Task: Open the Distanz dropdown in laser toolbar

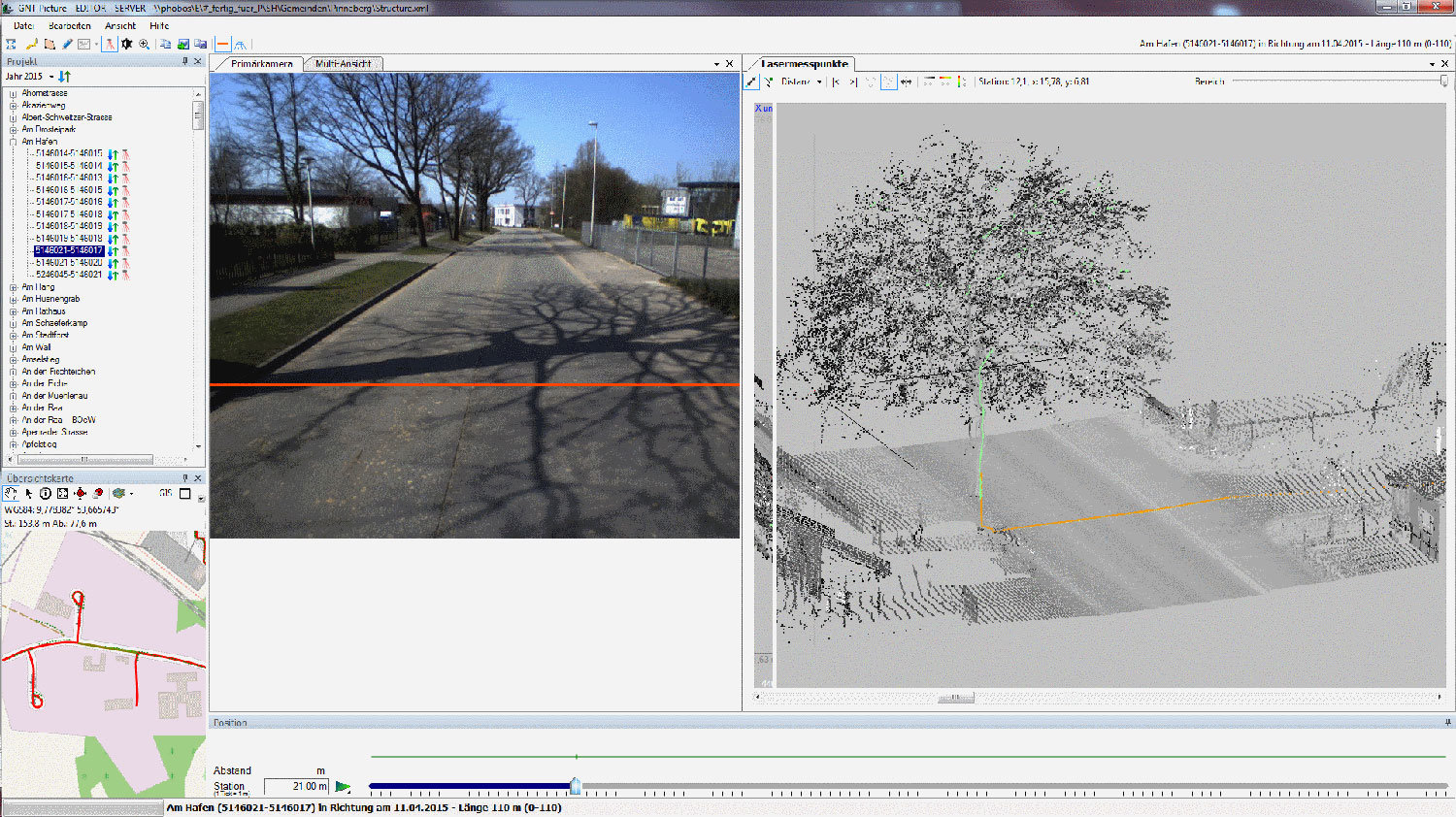Action: click(x=819, y=82)
